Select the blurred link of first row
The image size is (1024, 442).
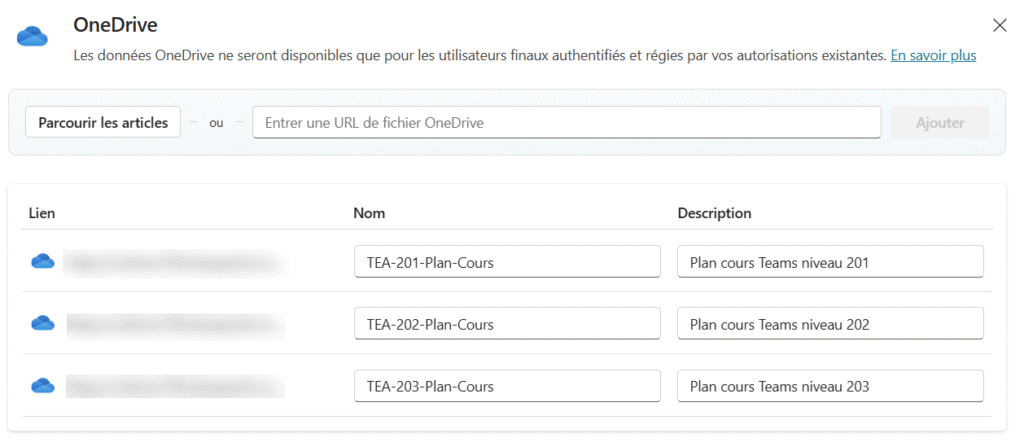click(170, 263)
